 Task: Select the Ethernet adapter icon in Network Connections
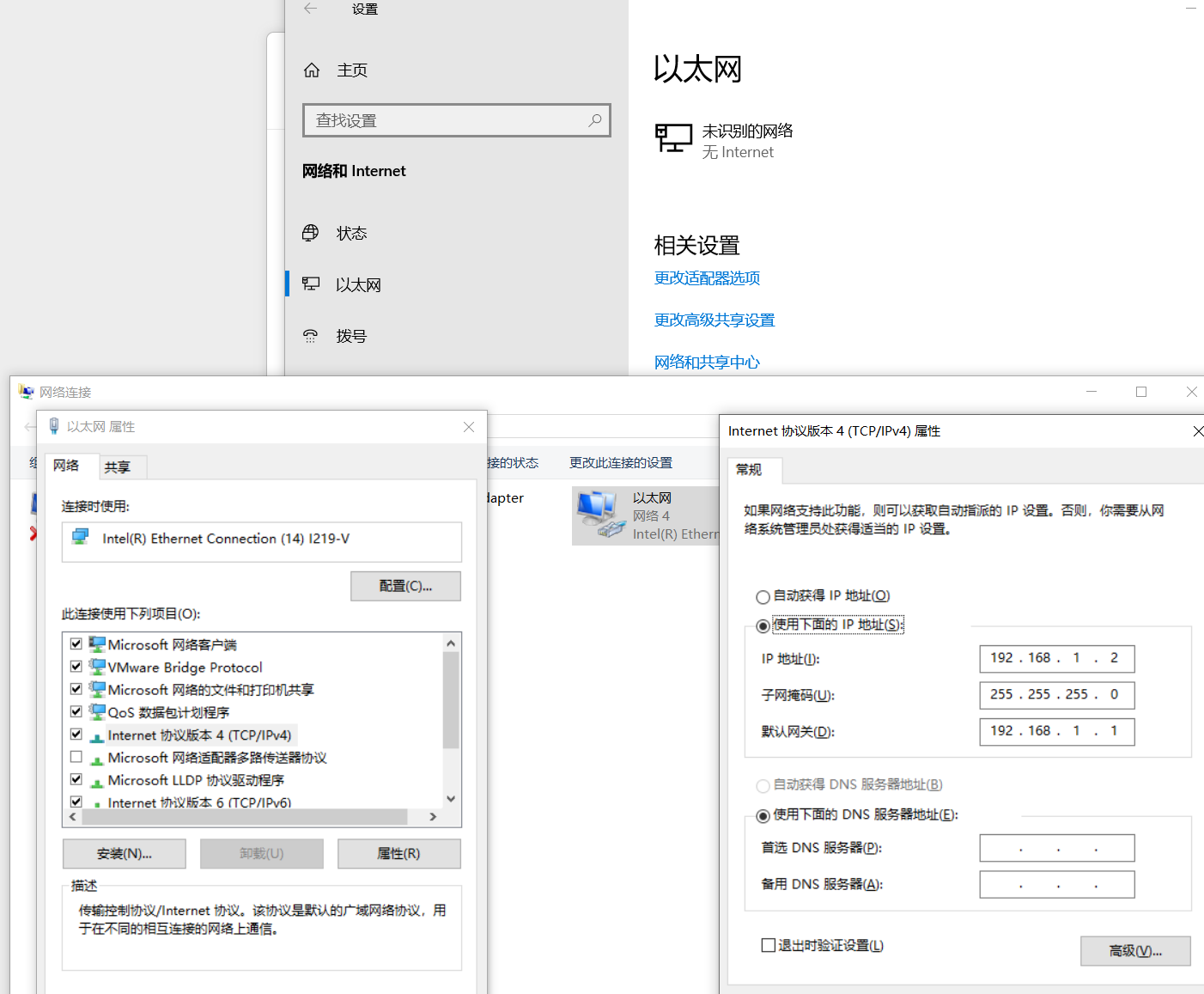599,515
